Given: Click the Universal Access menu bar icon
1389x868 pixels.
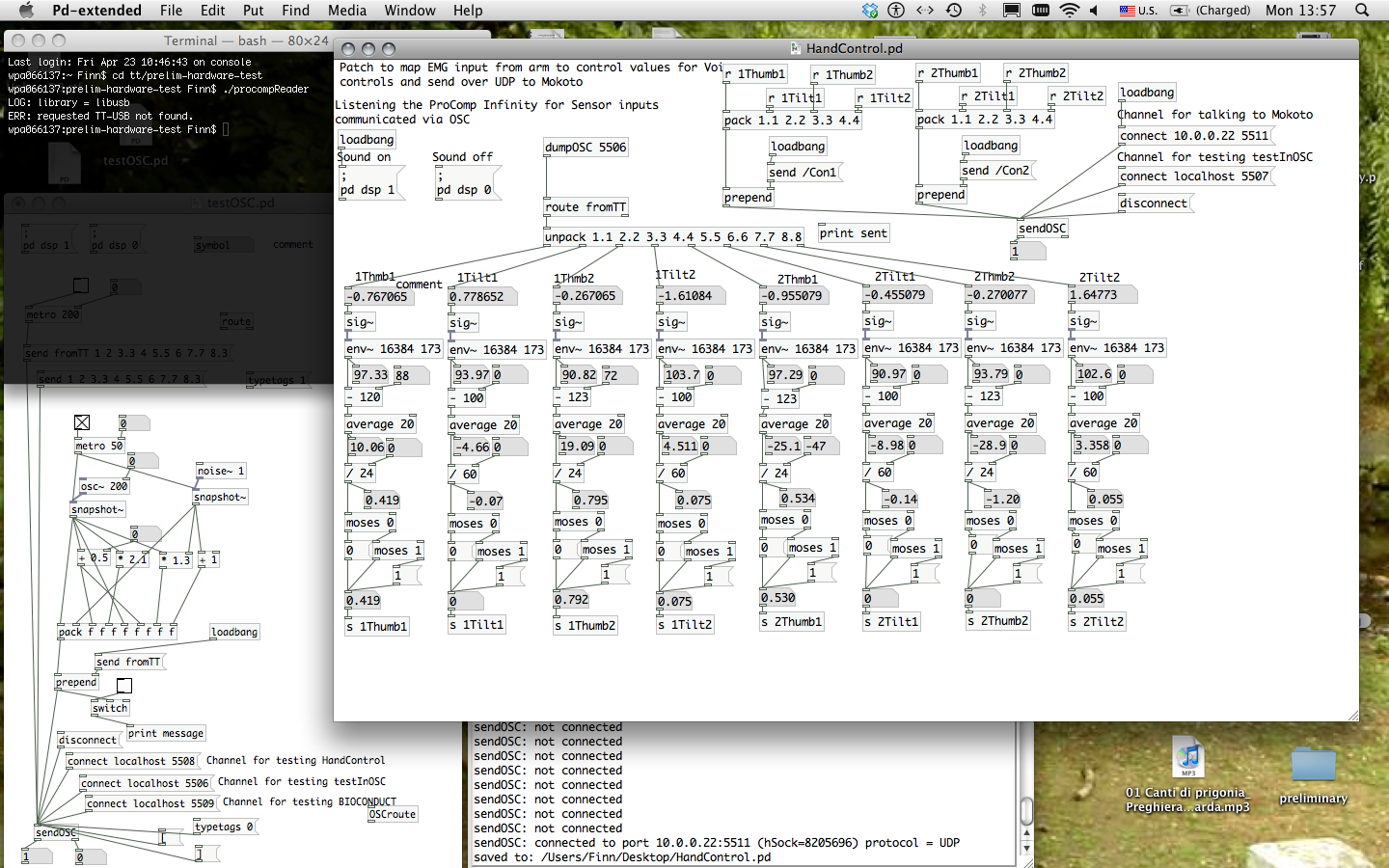Looking at the screenshot, I should tap(896, 11).
